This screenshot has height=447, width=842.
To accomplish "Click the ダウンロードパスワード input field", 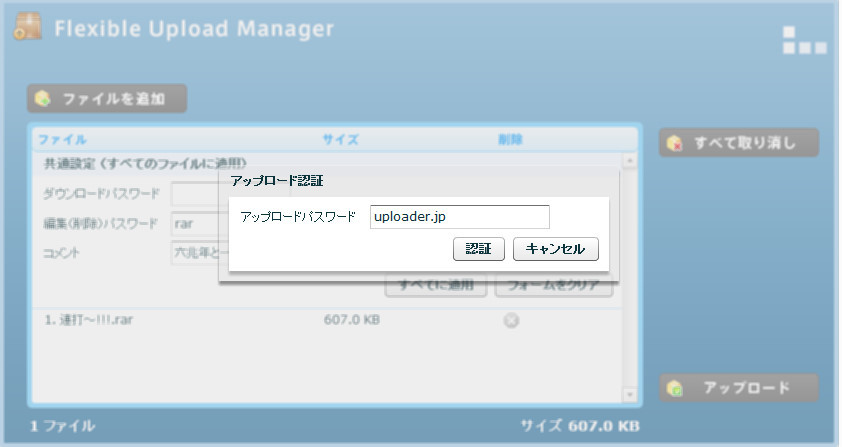I will (195, 194).
